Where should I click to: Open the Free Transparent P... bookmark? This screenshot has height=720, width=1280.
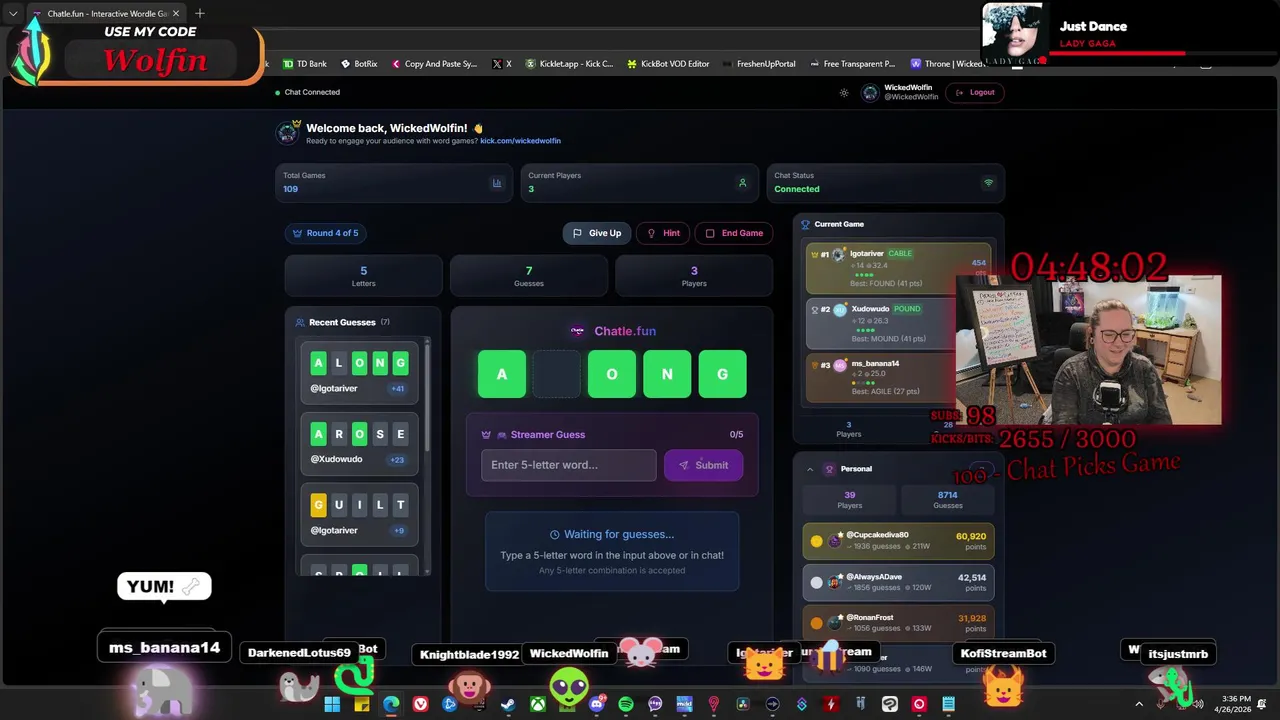(x=852, y=64)
